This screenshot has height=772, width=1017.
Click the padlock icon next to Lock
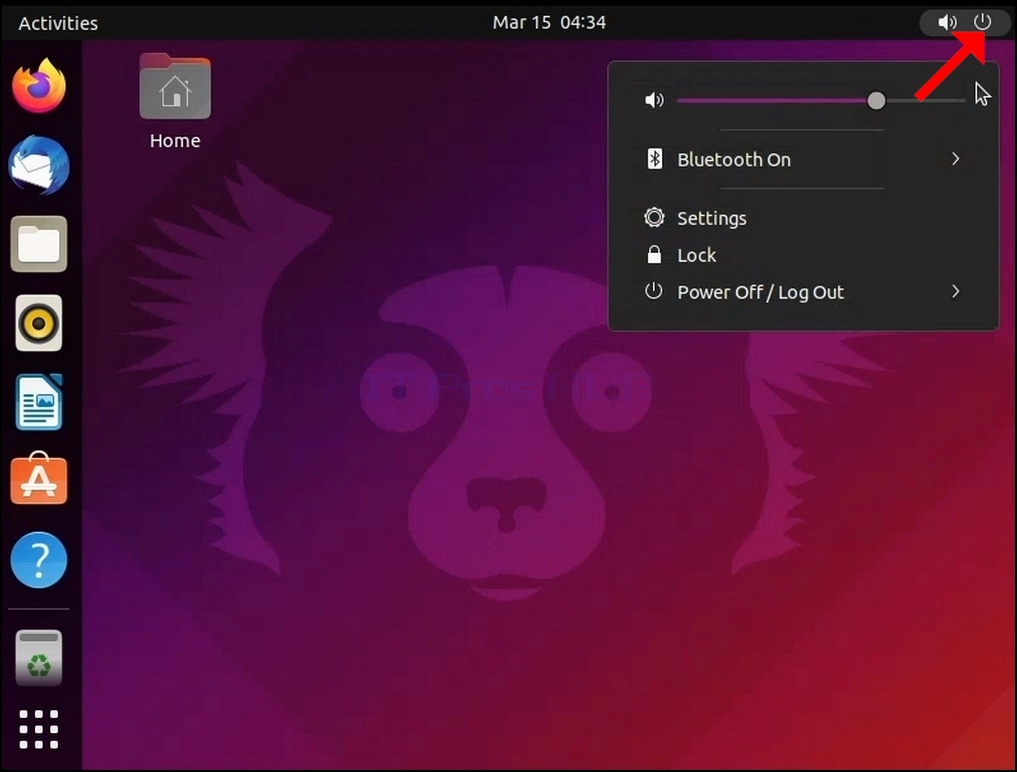[x=654, y=254]
